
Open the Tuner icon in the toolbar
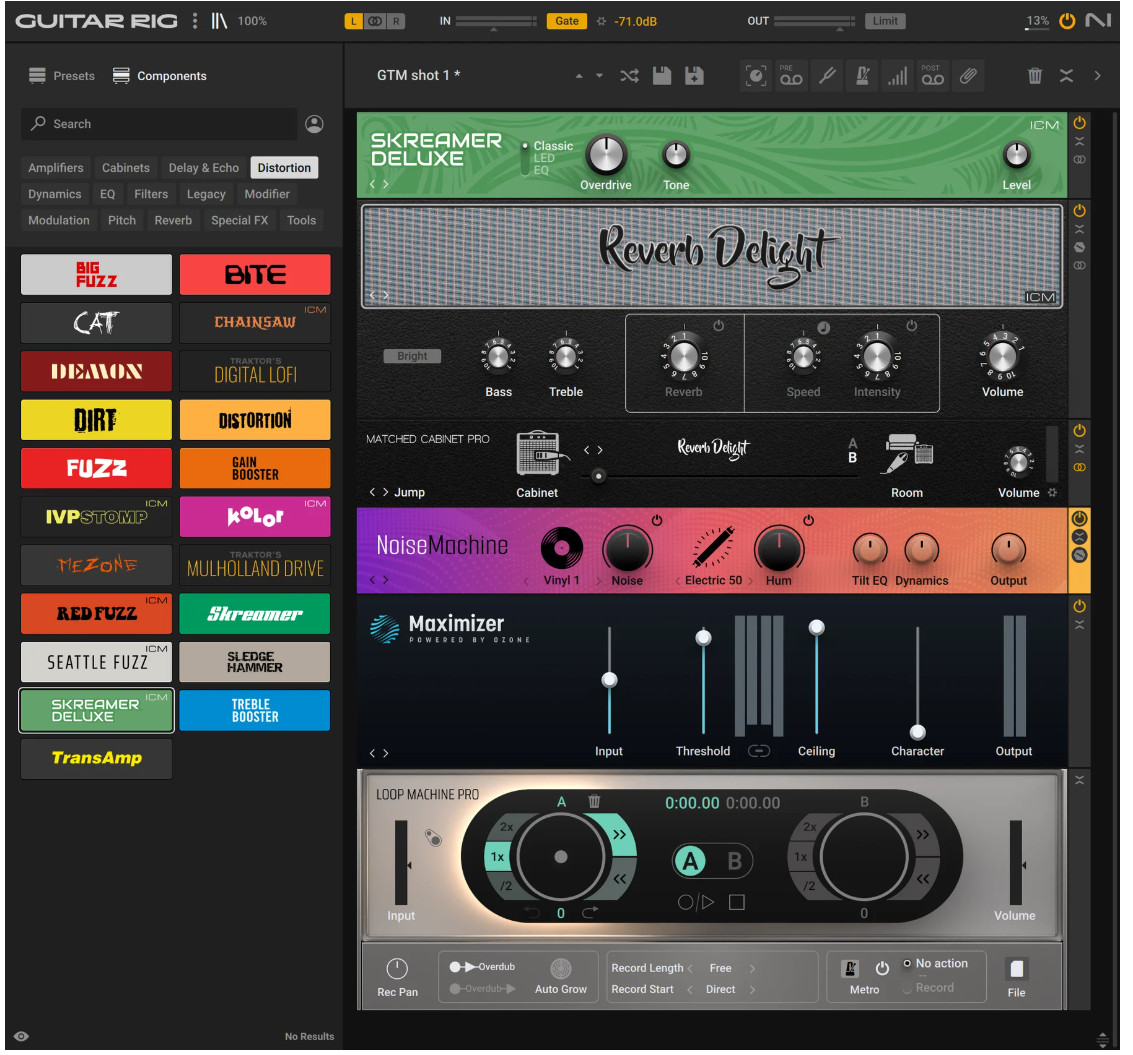[x=827, y=75]
